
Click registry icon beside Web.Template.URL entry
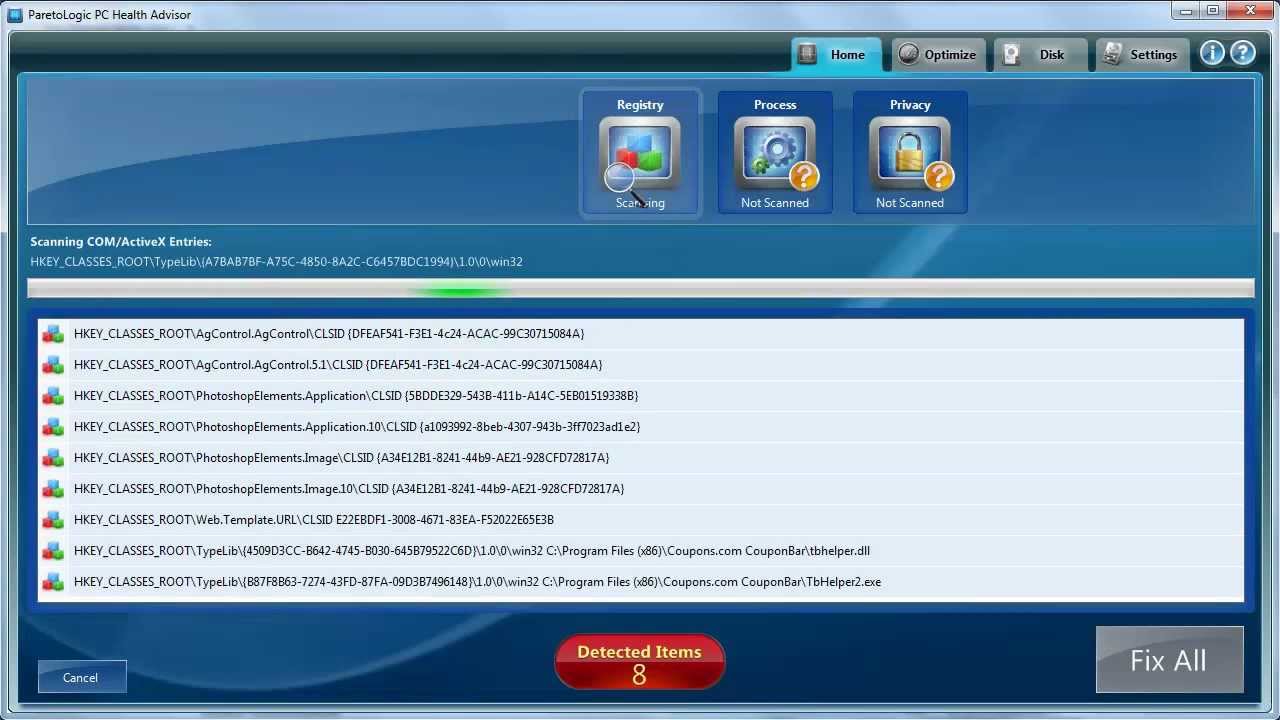[x=53, y=520]
